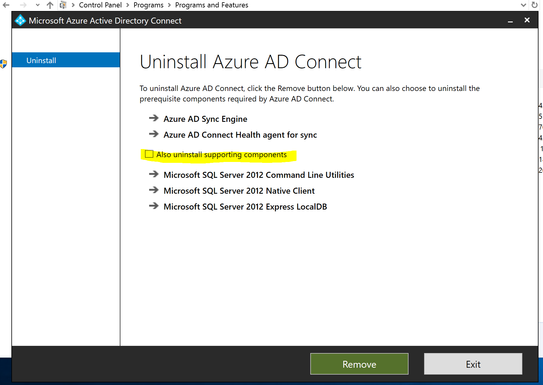The width and height of the screenshot is (543, 385).
Task: Open the recent locations dropdown arrow
Action: click(37, 5)
